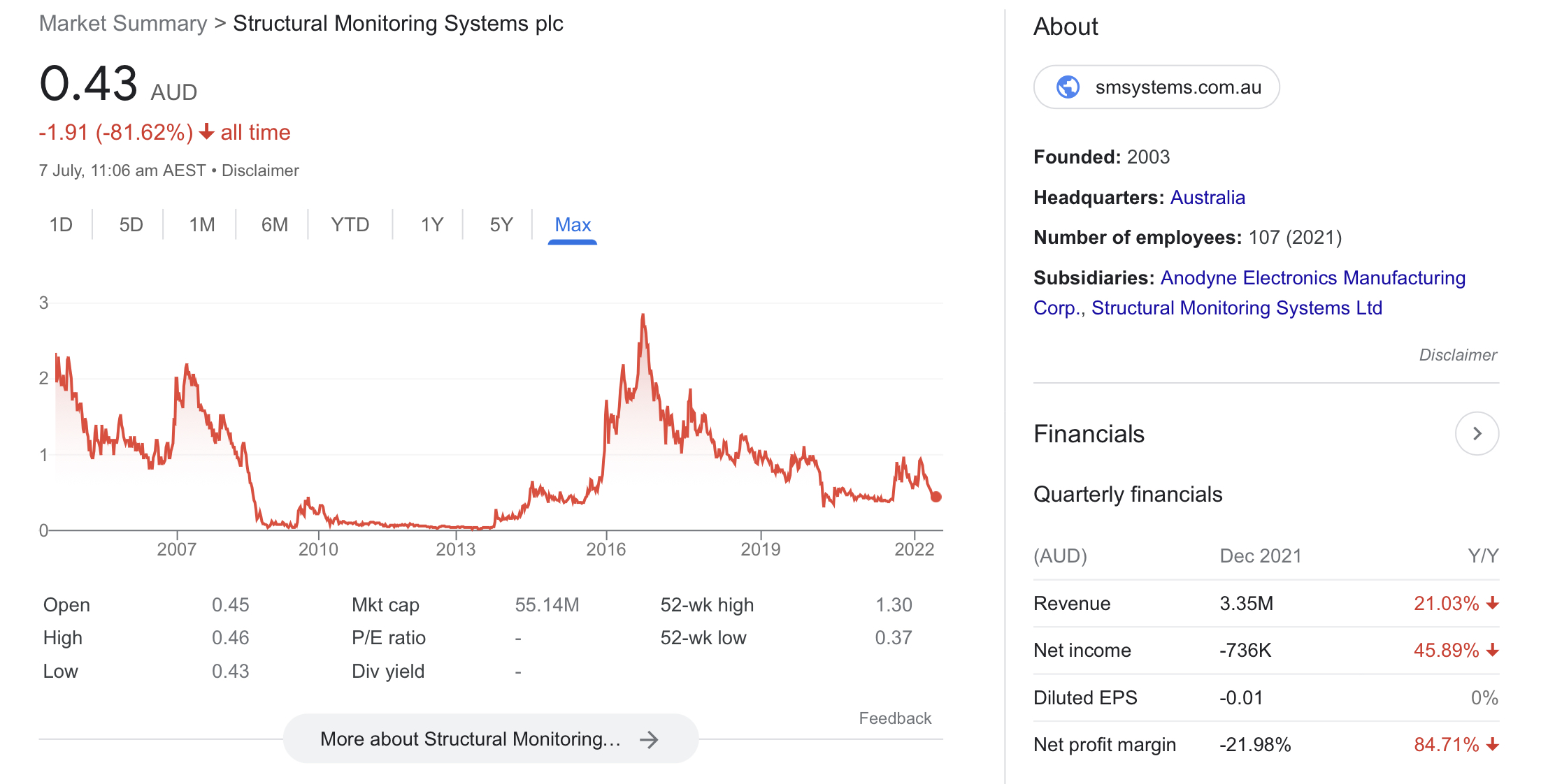
Task: Open Australia headquarters link
Action: pos(1208,198)
